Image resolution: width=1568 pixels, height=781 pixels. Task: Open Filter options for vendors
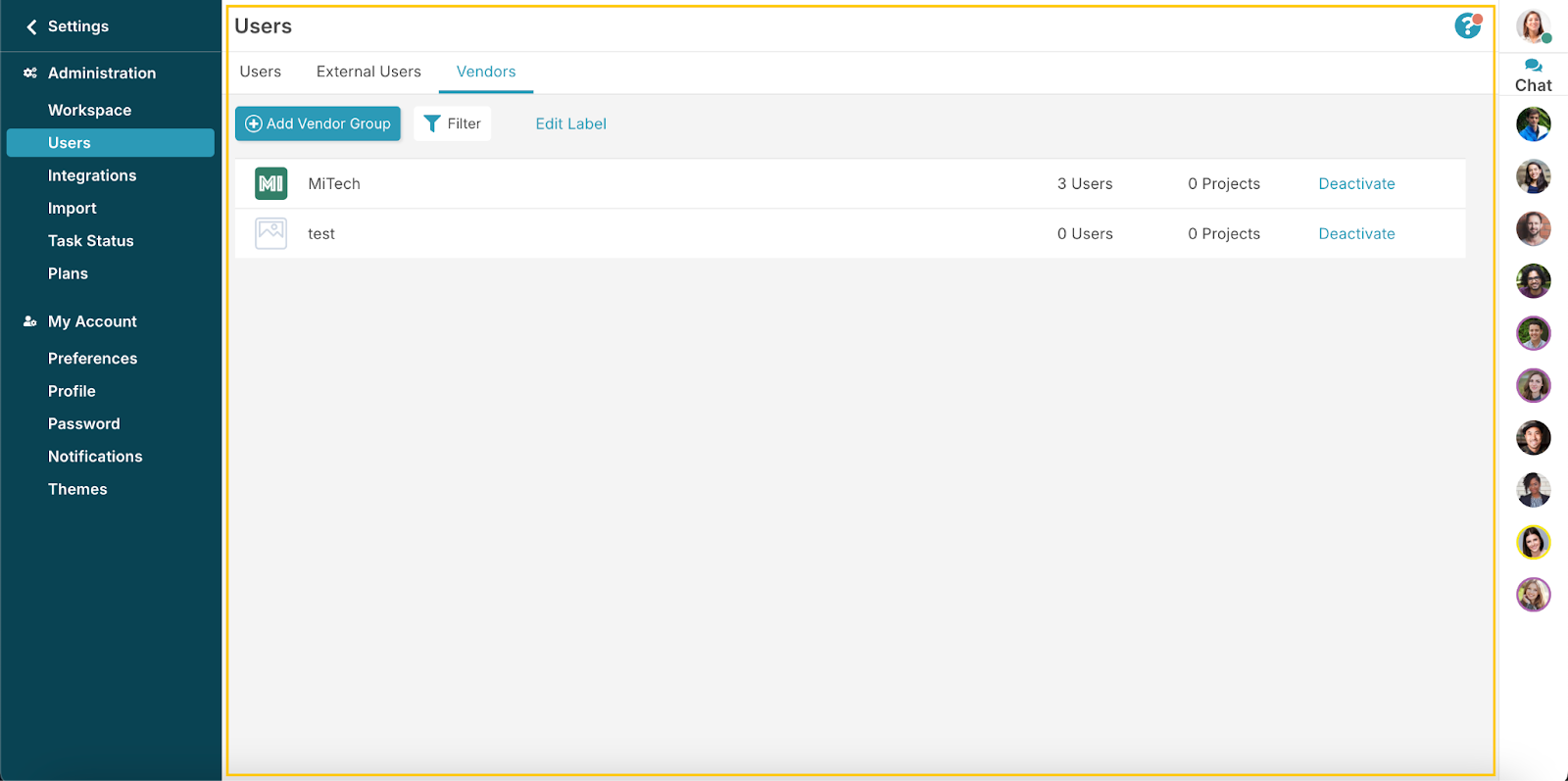pos(452,123)
